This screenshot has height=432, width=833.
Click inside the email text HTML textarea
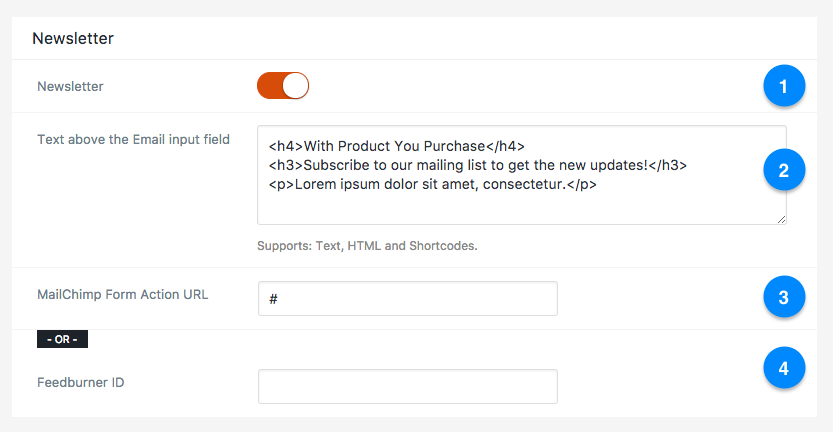click(522, 175)
